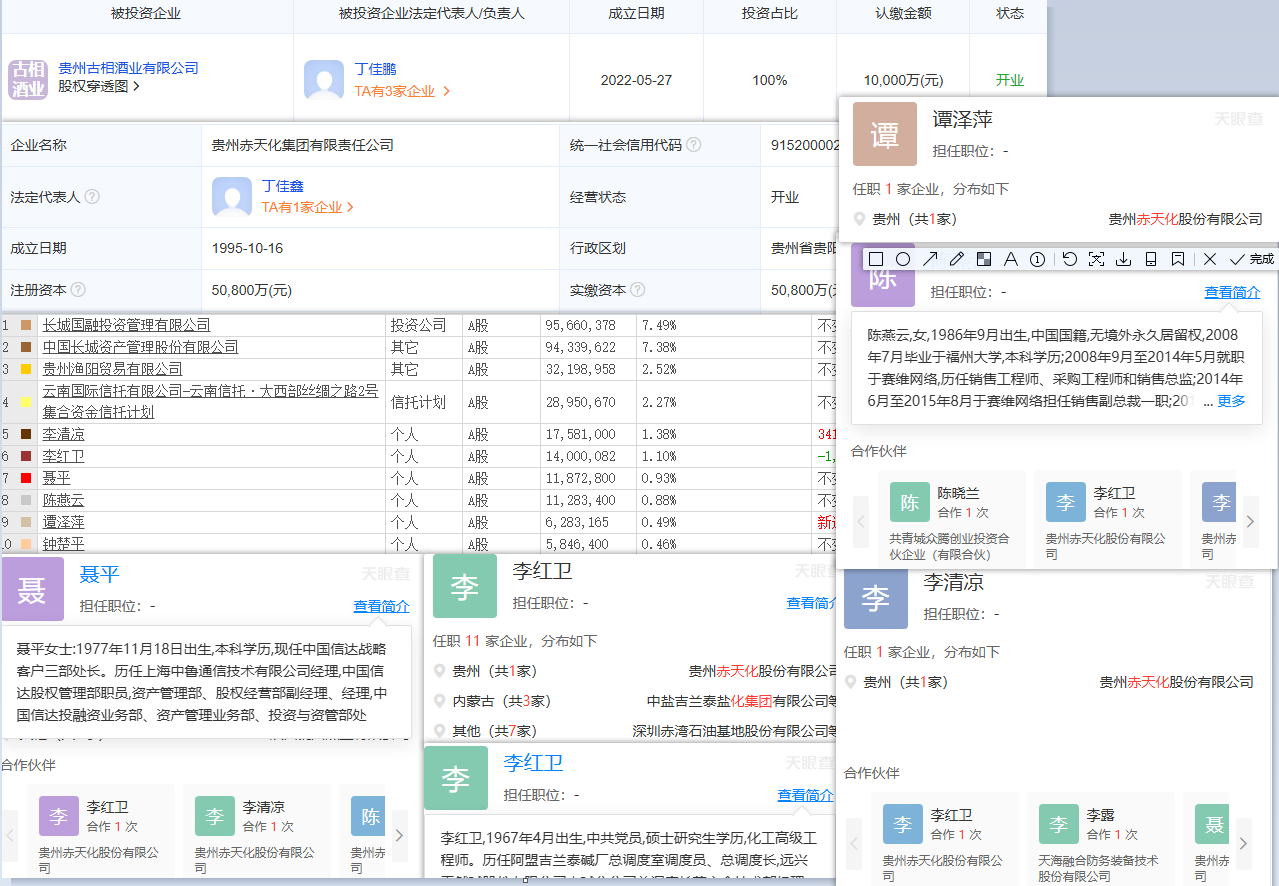Screen dimensions: 1279x886
Task: Expand TA有3家企业 under 丁佳鹏
Action: tap(403, 91)
